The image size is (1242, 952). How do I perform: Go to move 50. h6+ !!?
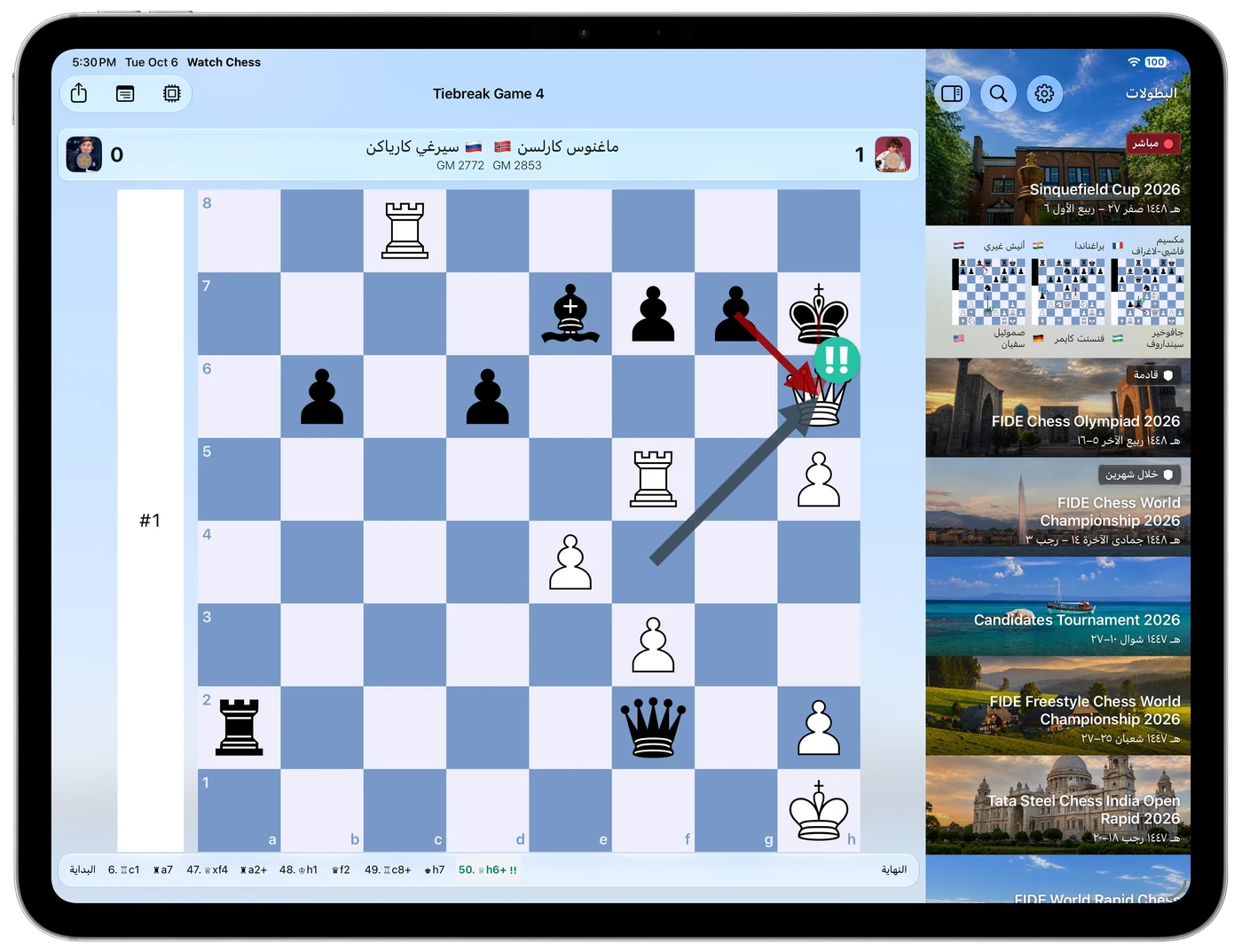(487, 869)
